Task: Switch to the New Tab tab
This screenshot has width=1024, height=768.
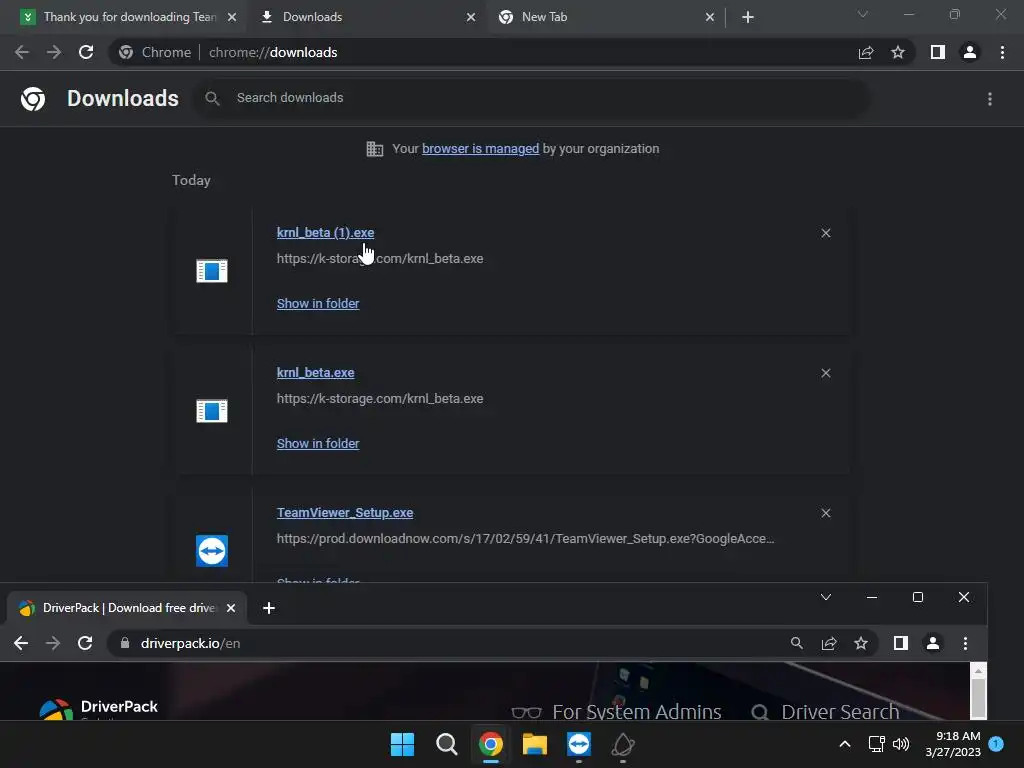Action: pos(605,17)
